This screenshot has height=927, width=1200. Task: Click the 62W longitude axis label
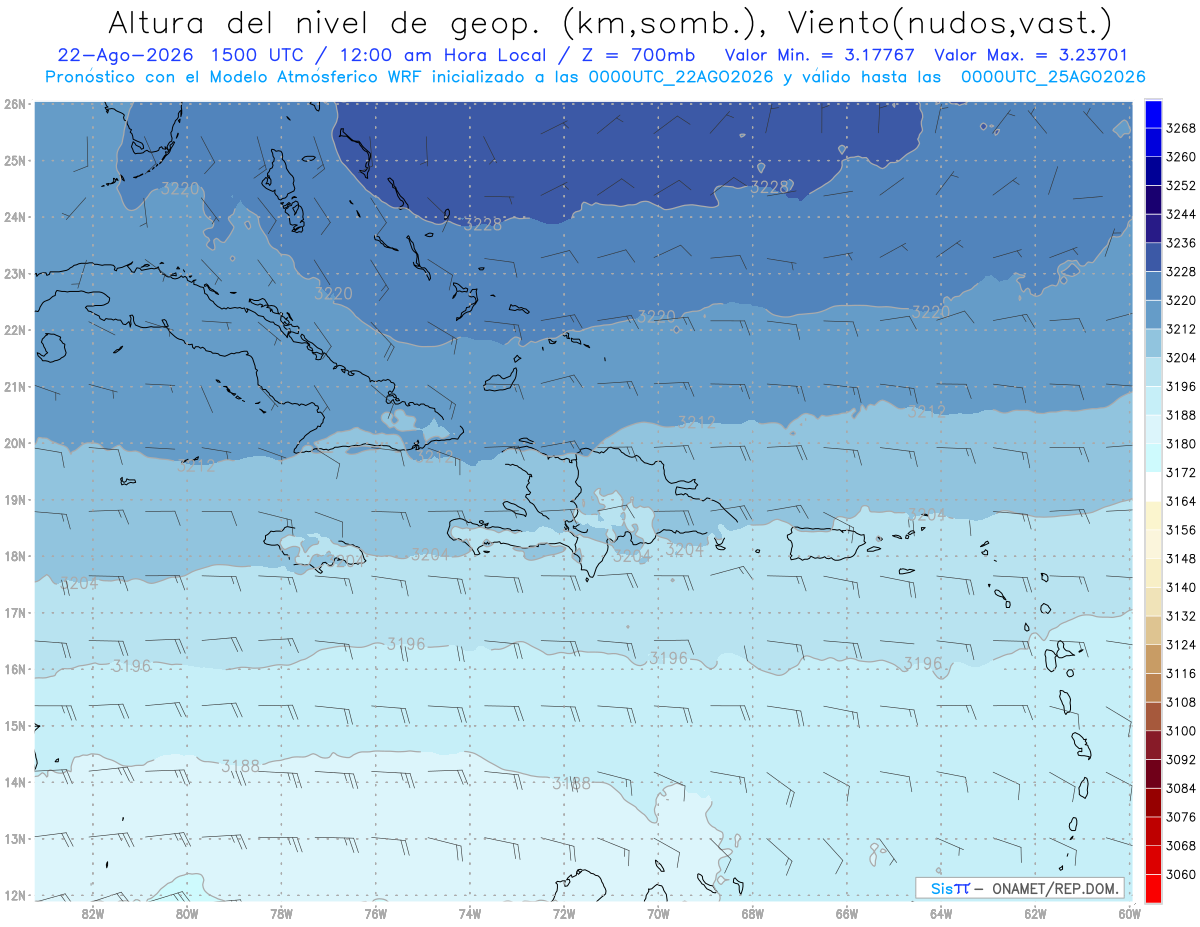1035,913
